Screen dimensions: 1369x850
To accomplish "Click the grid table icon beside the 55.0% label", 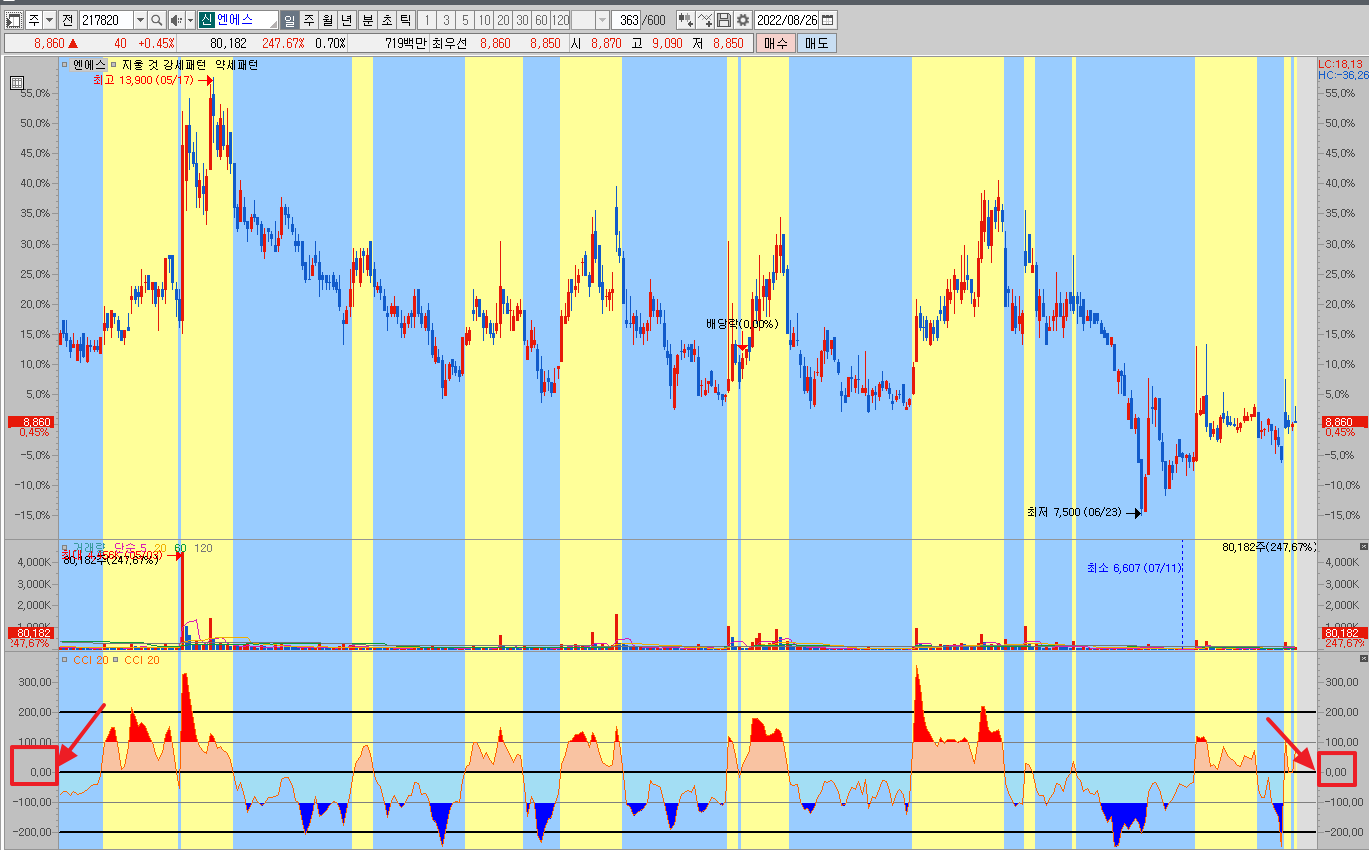I will point(17,84).
